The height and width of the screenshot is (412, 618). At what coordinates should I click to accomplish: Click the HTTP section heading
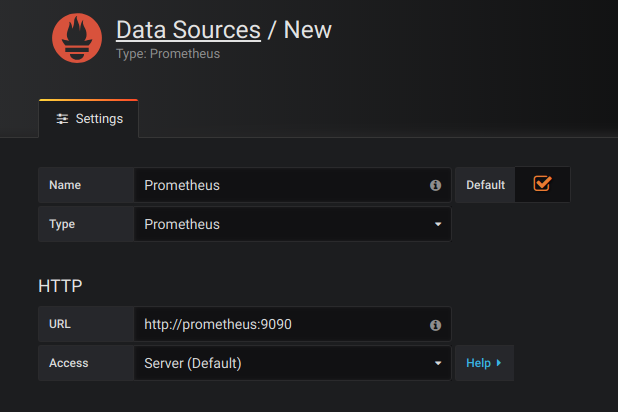(x=60, y=286)
